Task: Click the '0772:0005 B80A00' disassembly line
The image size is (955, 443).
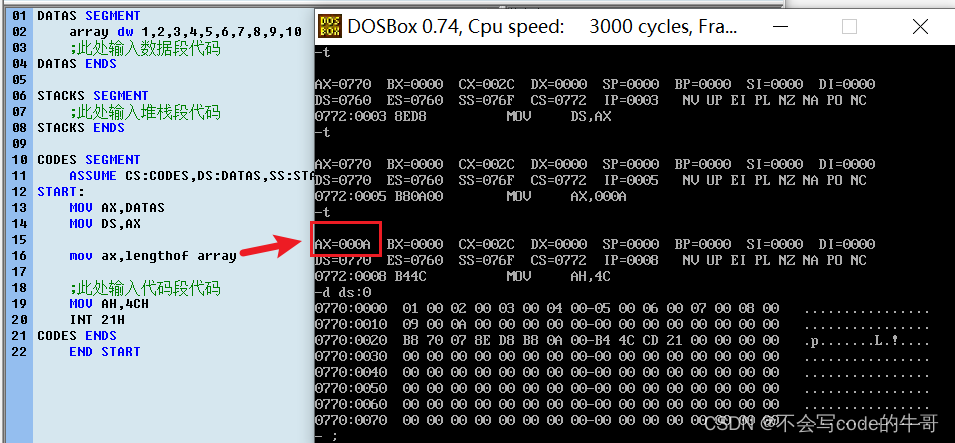Action: tap(471, 196)
